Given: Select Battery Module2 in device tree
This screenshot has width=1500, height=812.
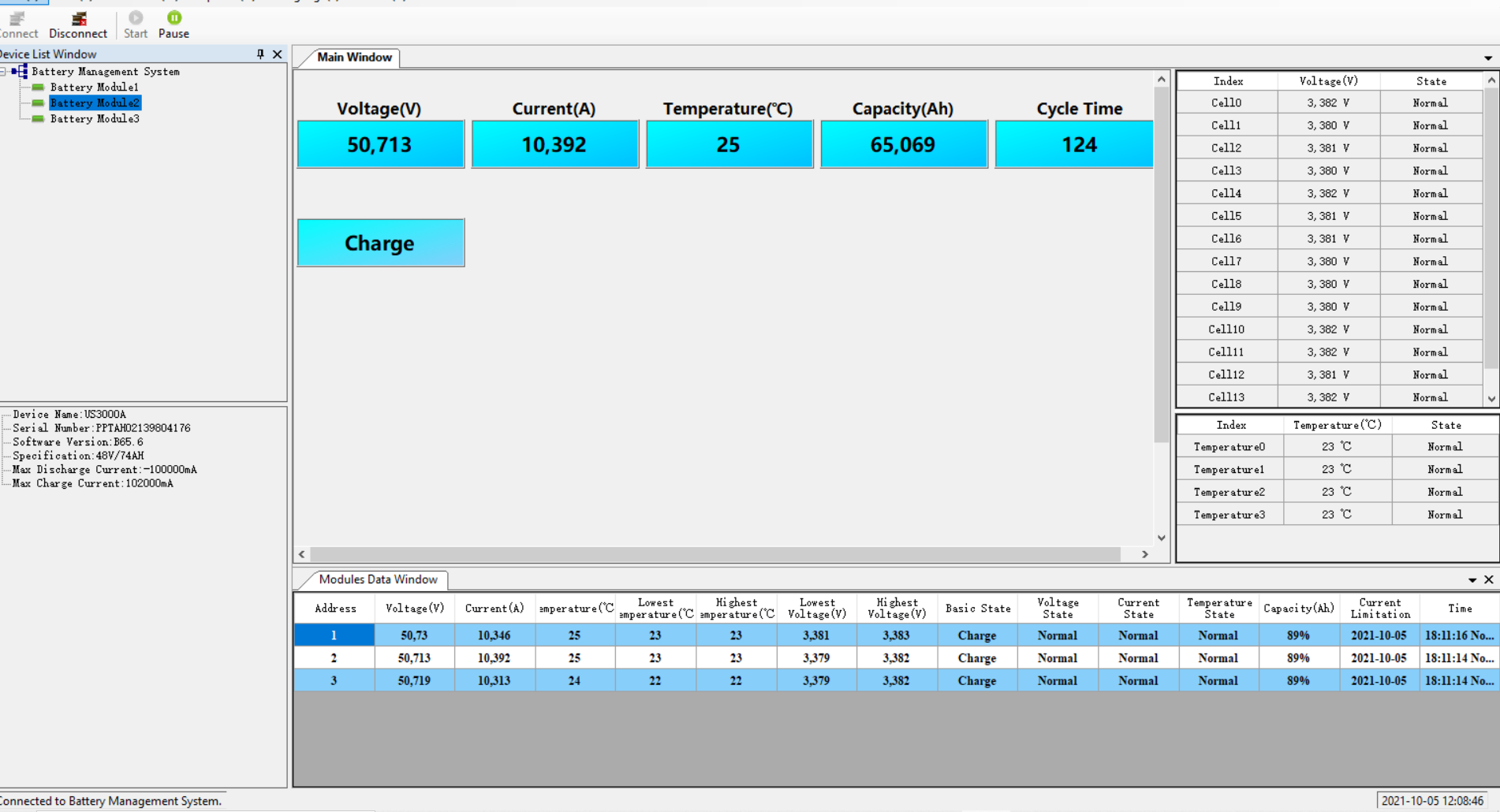Looking at the screenshot, I should click(x=95, y=102).
